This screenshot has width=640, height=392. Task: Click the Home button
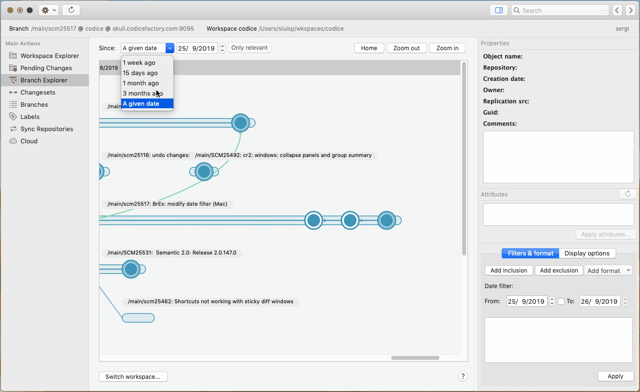[x=369, y=48]
